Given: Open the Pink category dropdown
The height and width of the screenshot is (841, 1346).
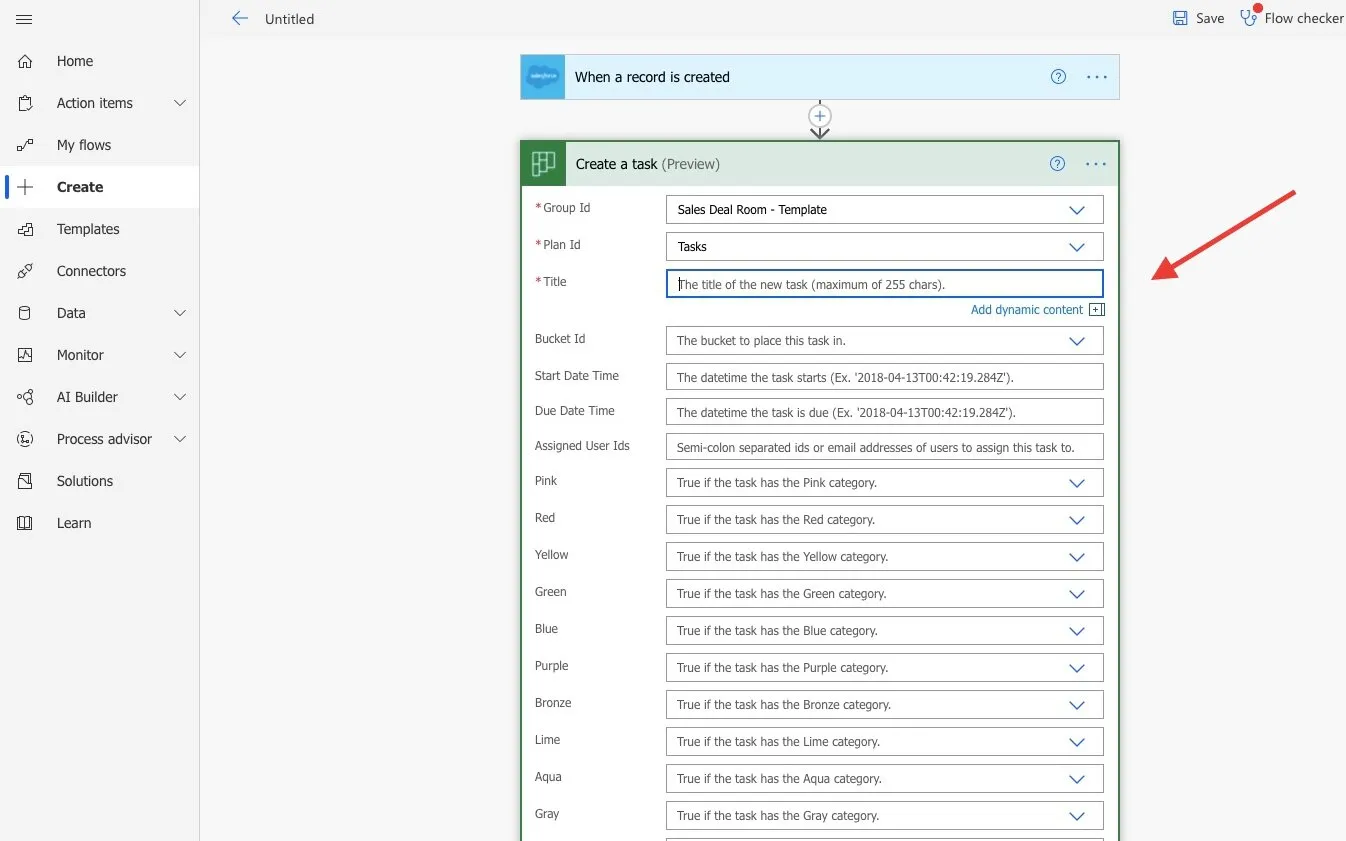Looking at the screenshot, I should [1077, 483].
